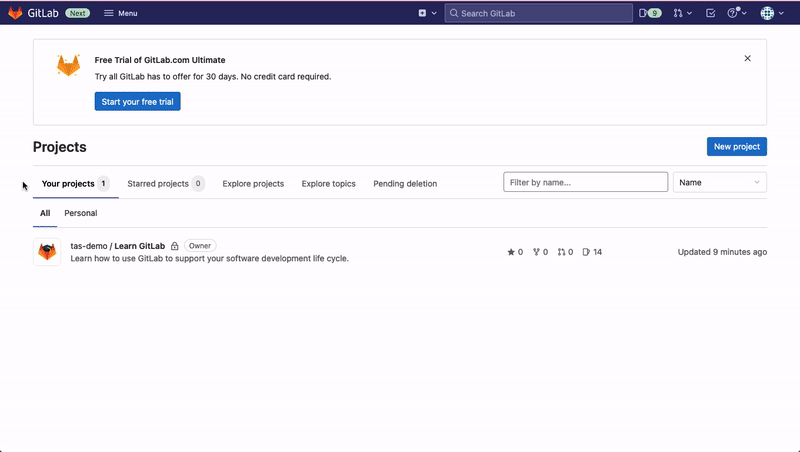Open the create new plus dropdown

coord(427,13)
